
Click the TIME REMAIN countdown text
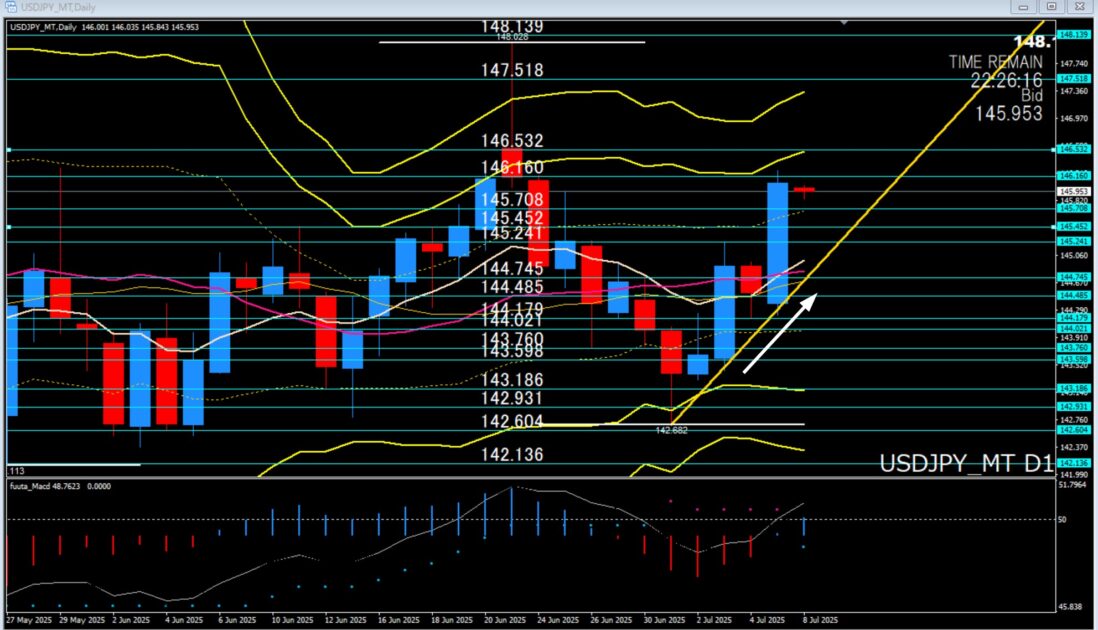995,62
